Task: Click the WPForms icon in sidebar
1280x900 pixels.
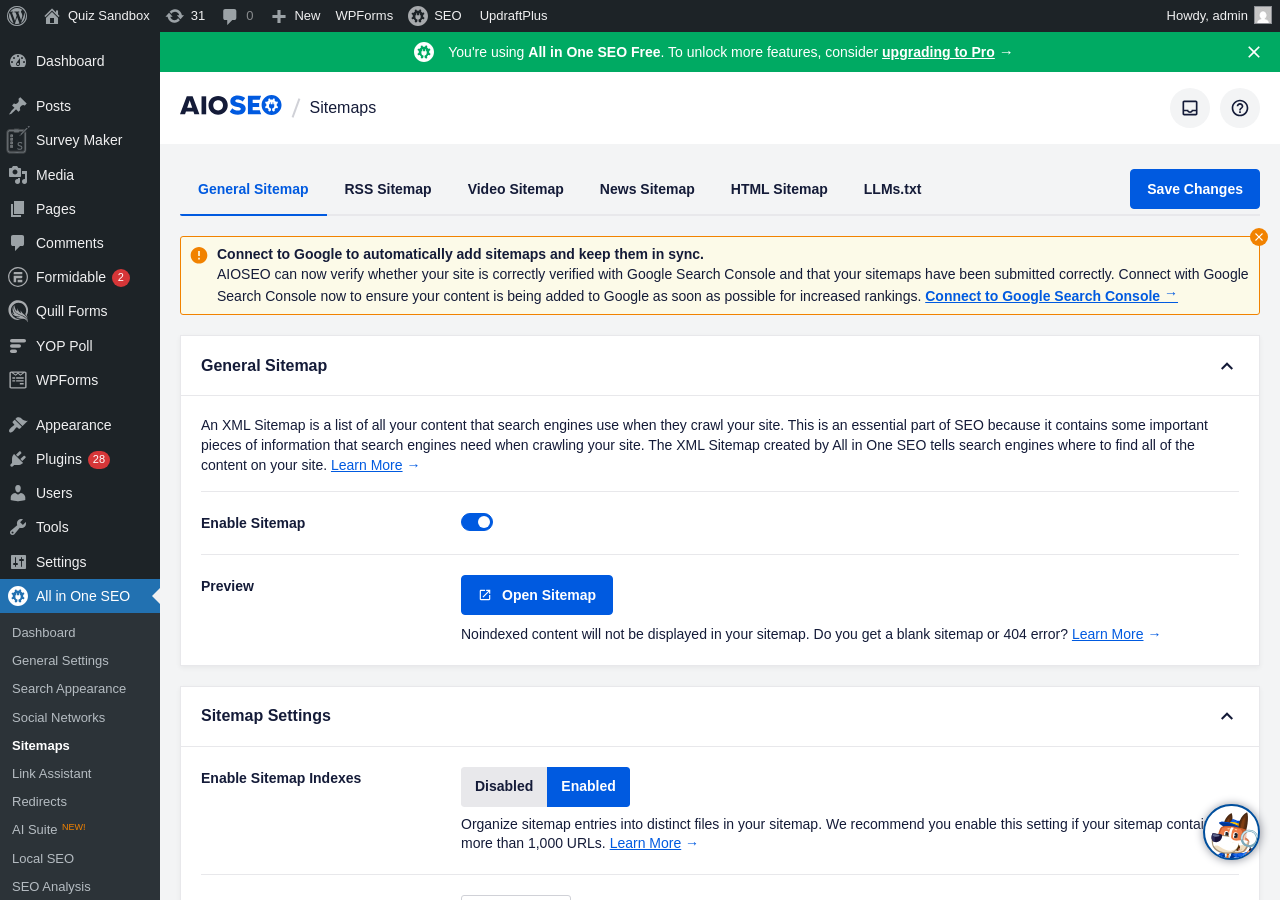Action: point(18,380)
